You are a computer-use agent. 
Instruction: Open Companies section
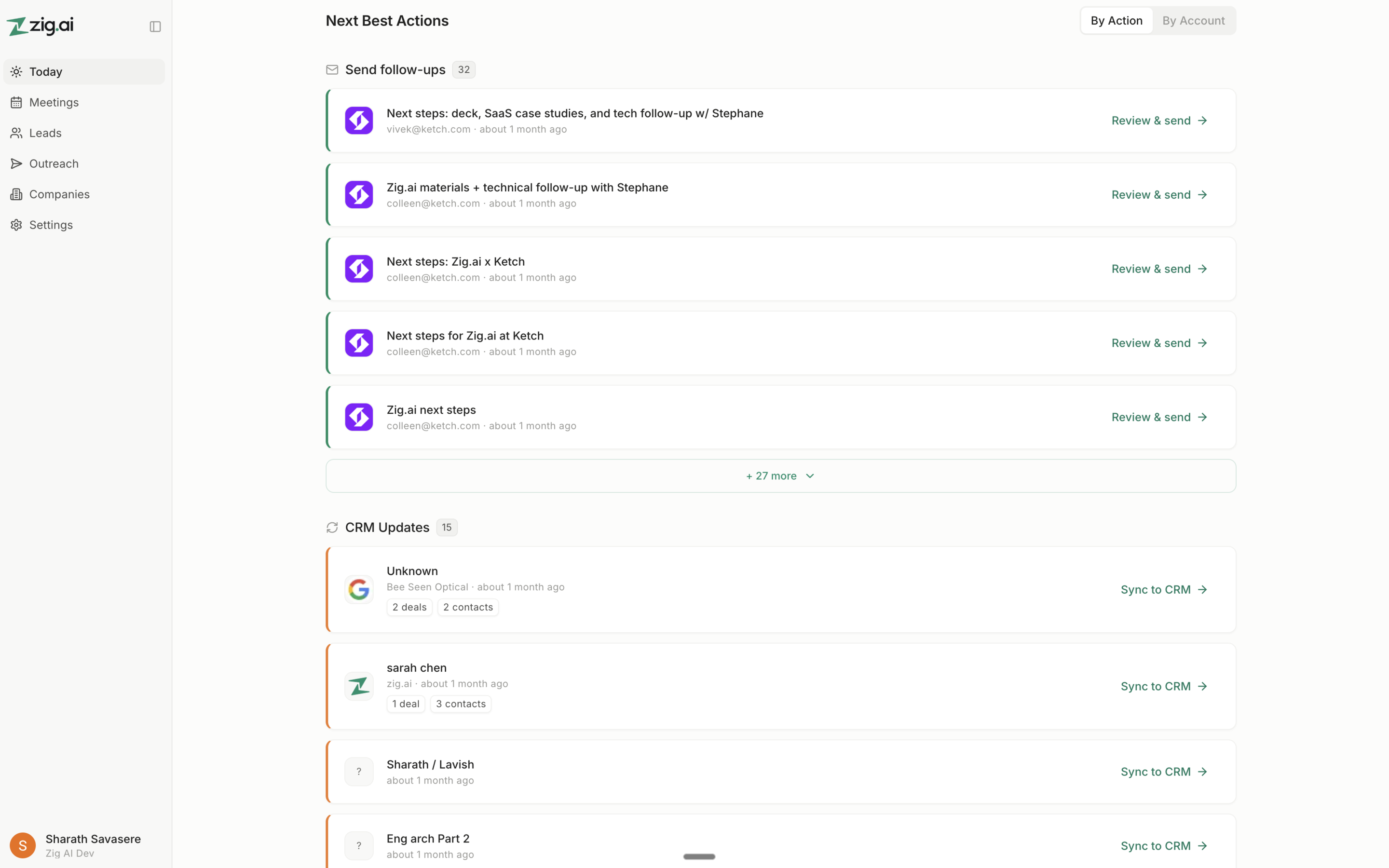84,194
